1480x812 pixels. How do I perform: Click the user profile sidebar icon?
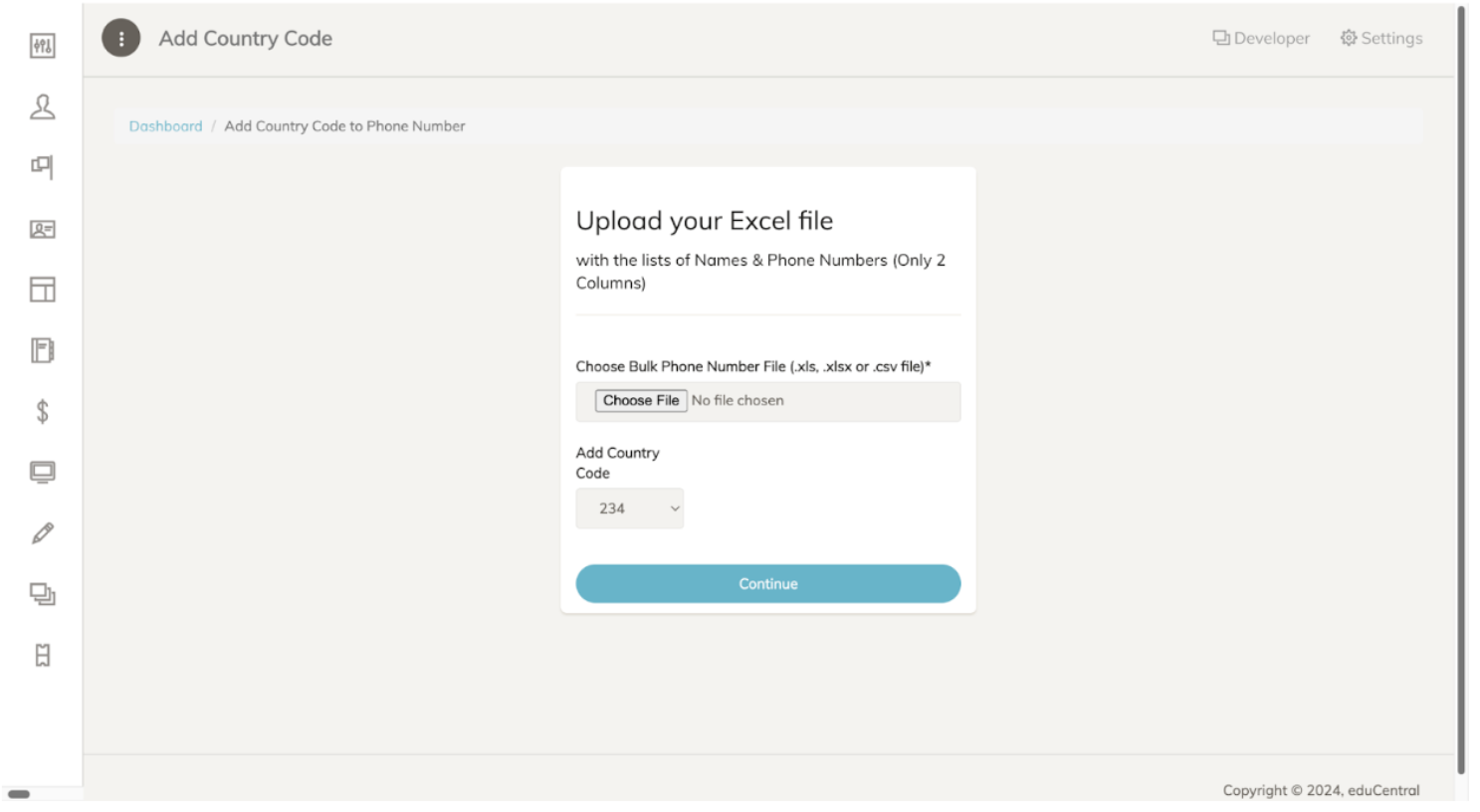[x=43, y=106]
